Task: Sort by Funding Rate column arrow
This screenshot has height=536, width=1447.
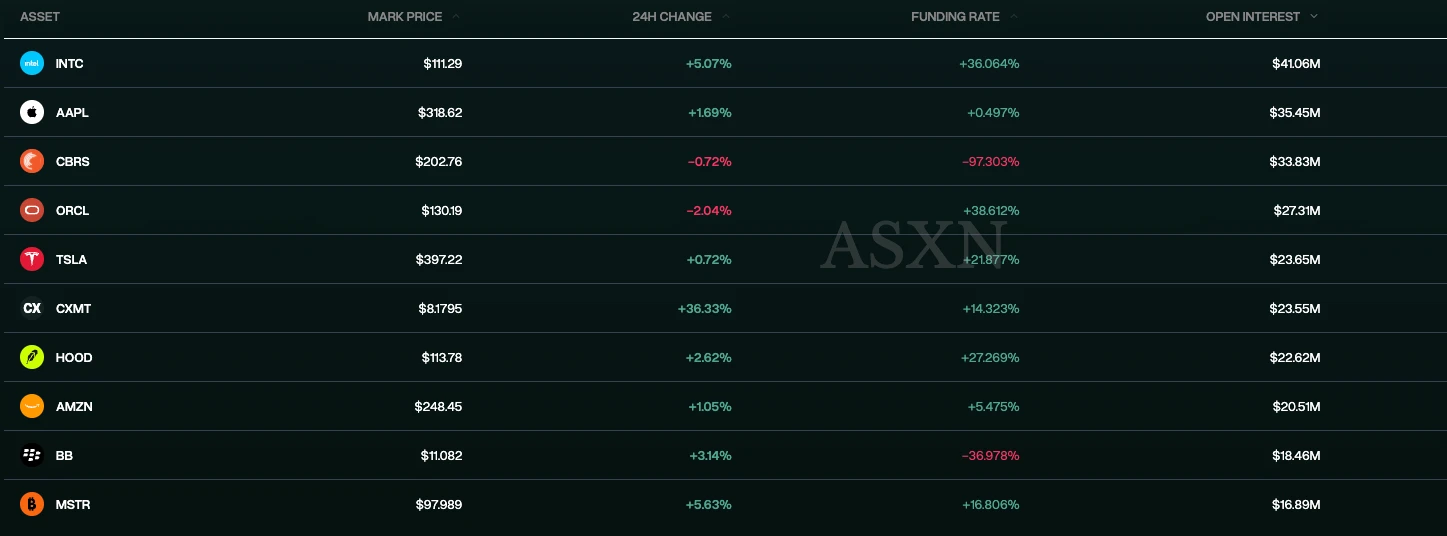Action: (x=1013, y=16)
